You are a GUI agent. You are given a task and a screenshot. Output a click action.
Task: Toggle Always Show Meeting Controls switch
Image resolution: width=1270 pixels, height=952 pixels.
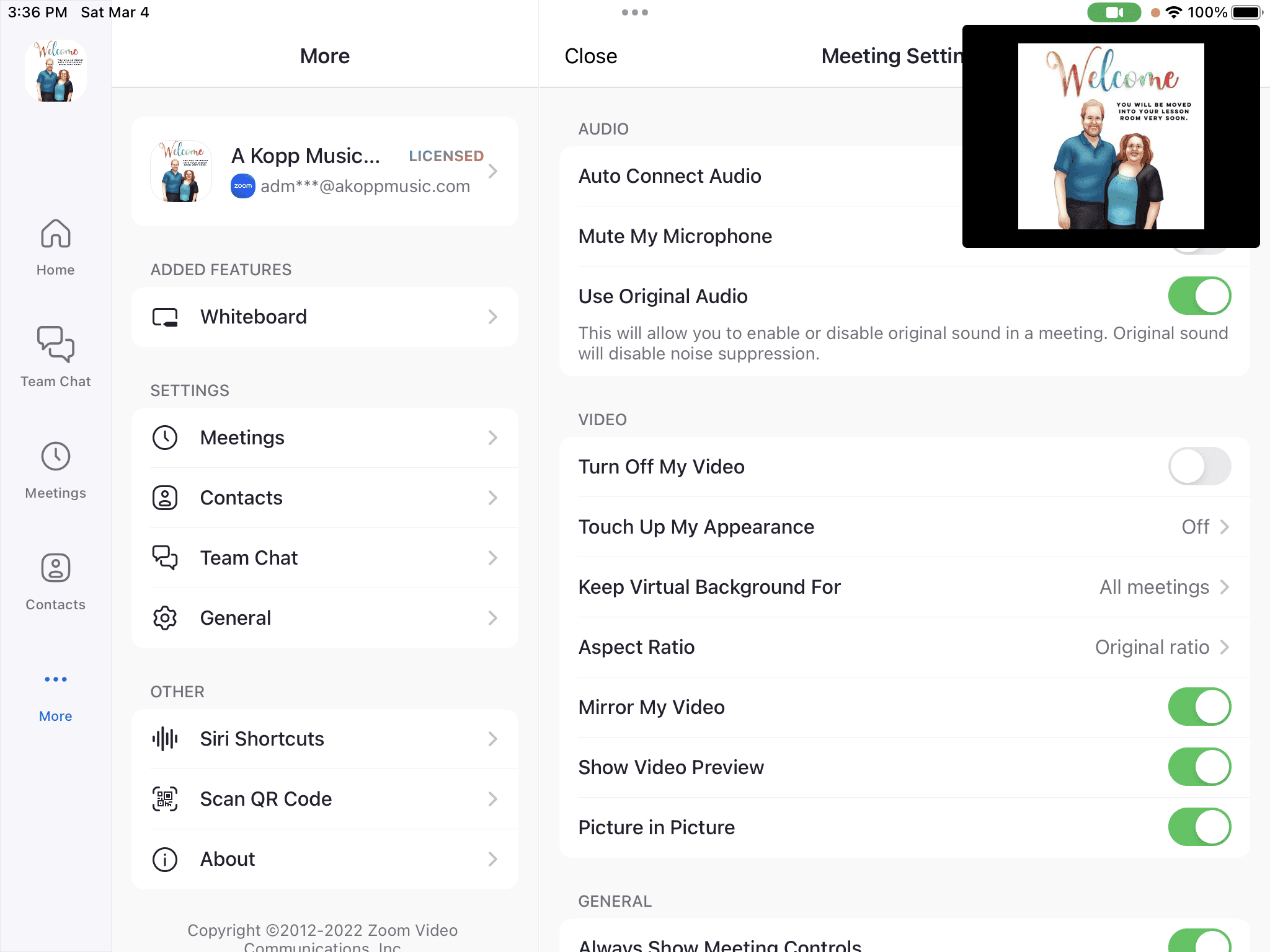coord(1199,941)
